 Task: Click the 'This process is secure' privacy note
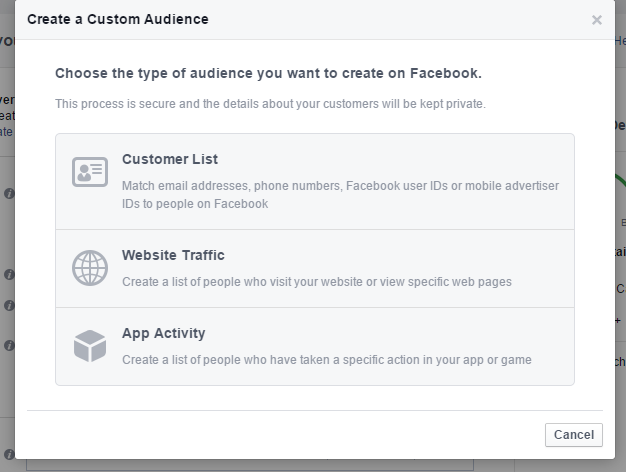pos(270,104)
